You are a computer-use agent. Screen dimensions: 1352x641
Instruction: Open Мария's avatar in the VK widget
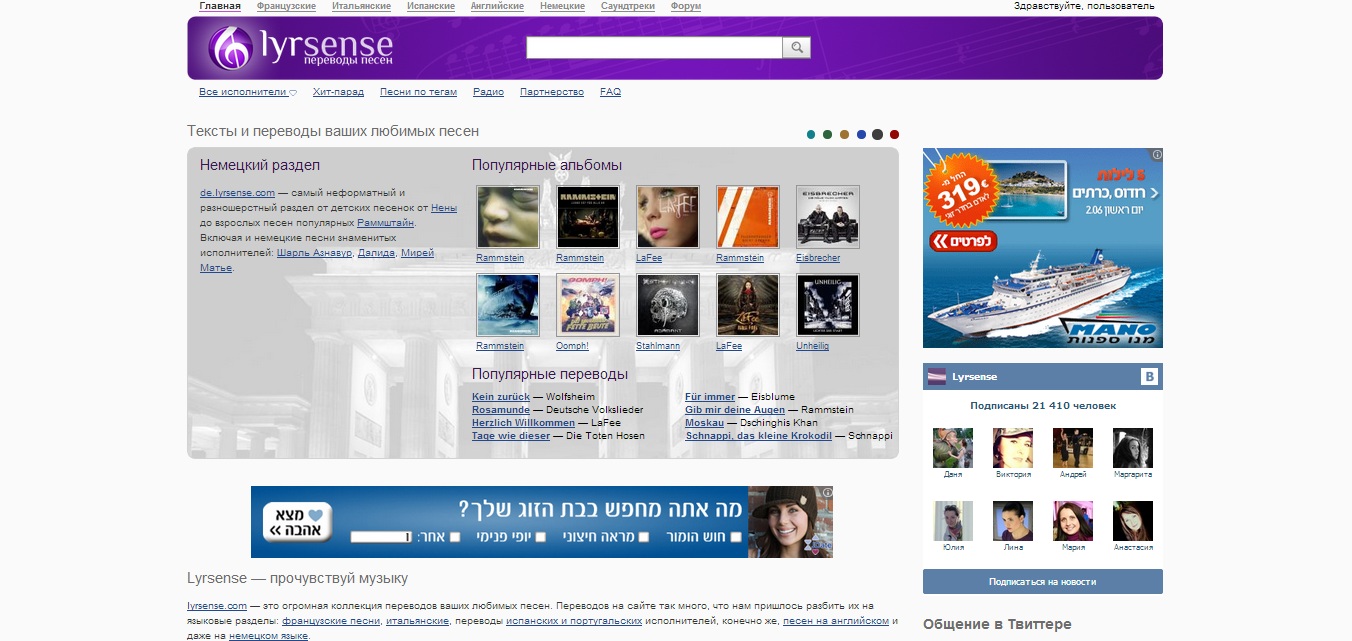tap(1073, 521)
